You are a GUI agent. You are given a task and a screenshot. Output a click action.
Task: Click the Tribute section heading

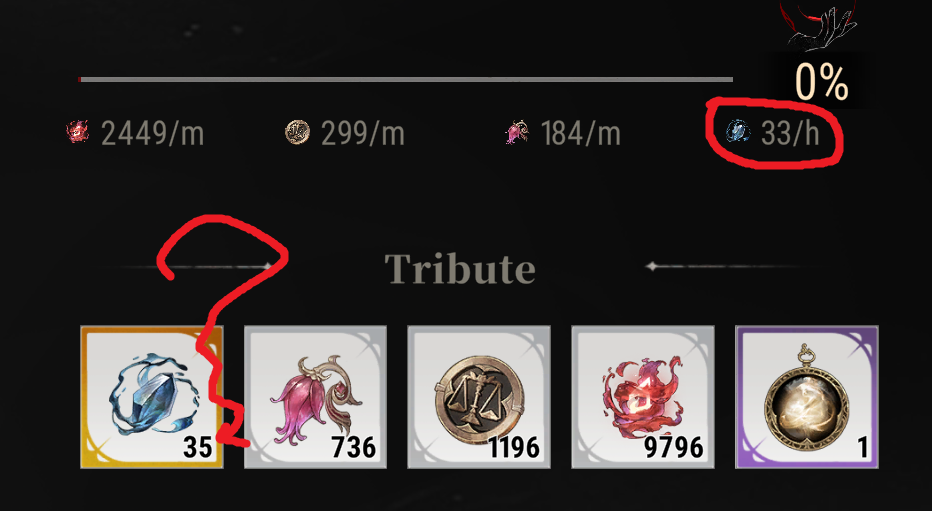click(459, 269)
